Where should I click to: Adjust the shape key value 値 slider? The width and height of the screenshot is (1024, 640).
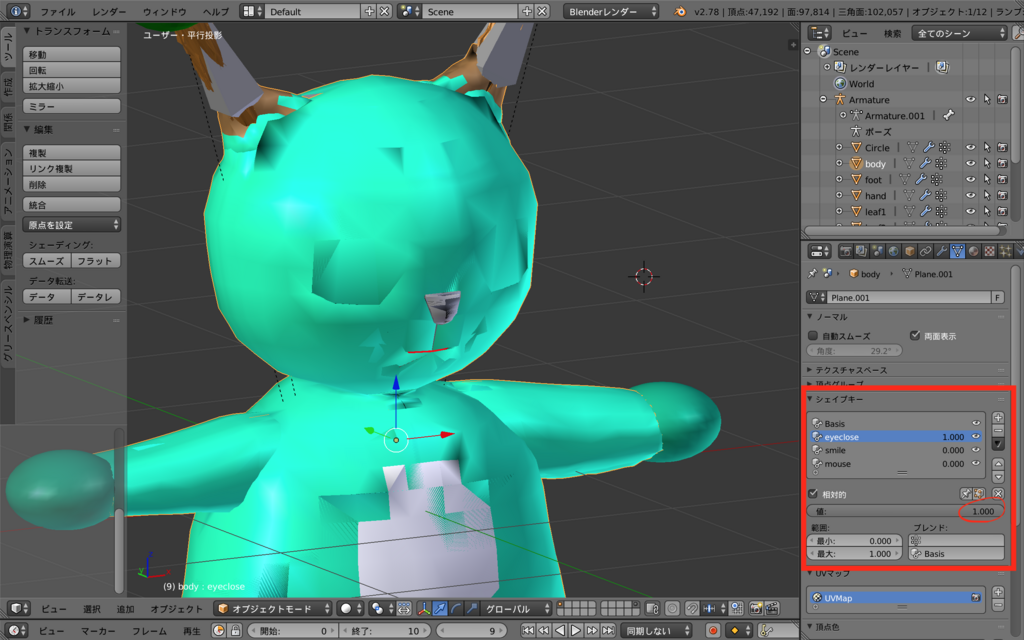point(905,511)
